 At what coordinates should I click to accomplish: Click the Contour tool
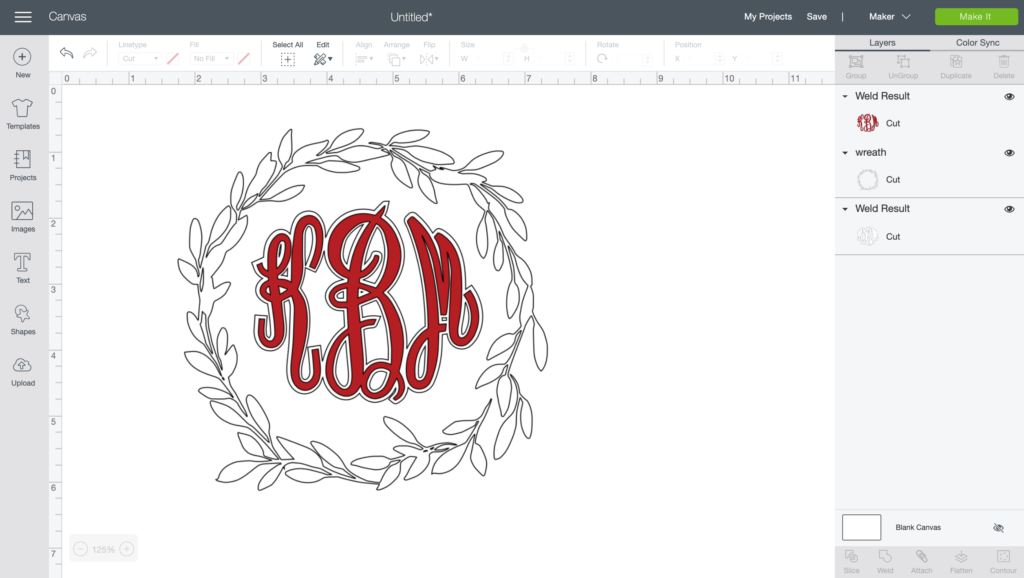pos(1003,562)
